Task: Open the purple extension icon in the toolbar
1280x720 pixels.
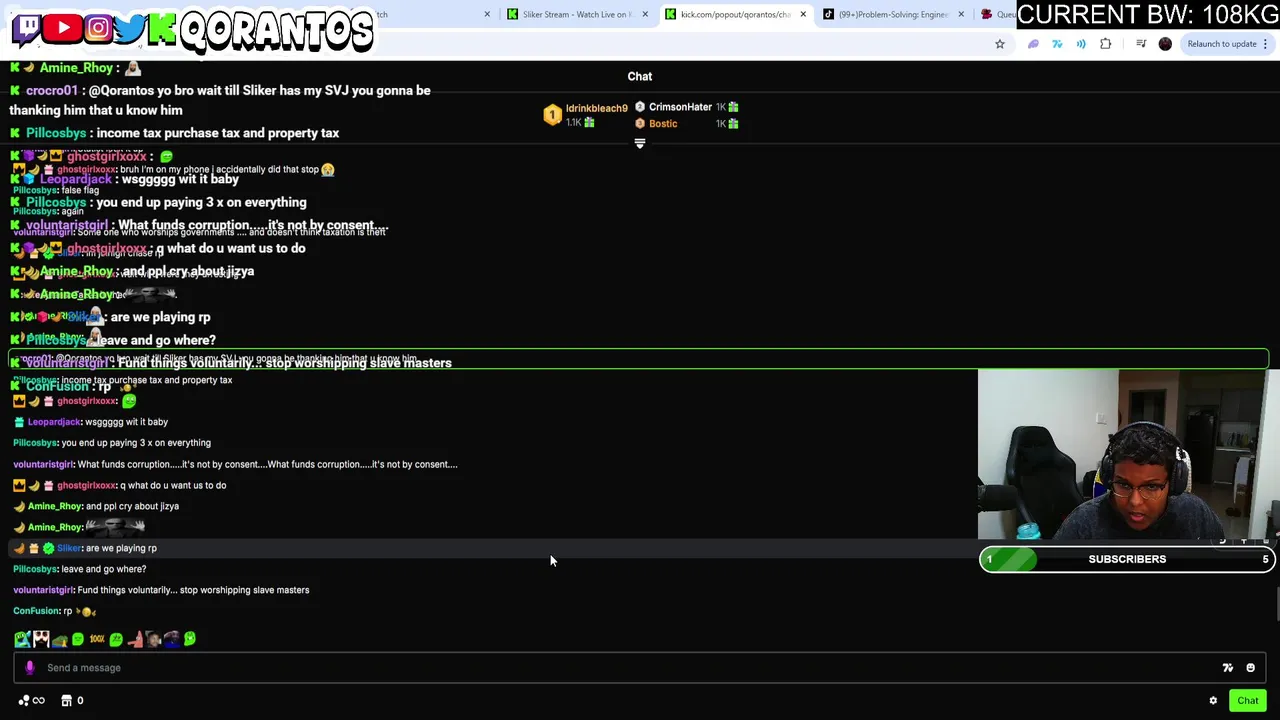Action: [1033, 44]
